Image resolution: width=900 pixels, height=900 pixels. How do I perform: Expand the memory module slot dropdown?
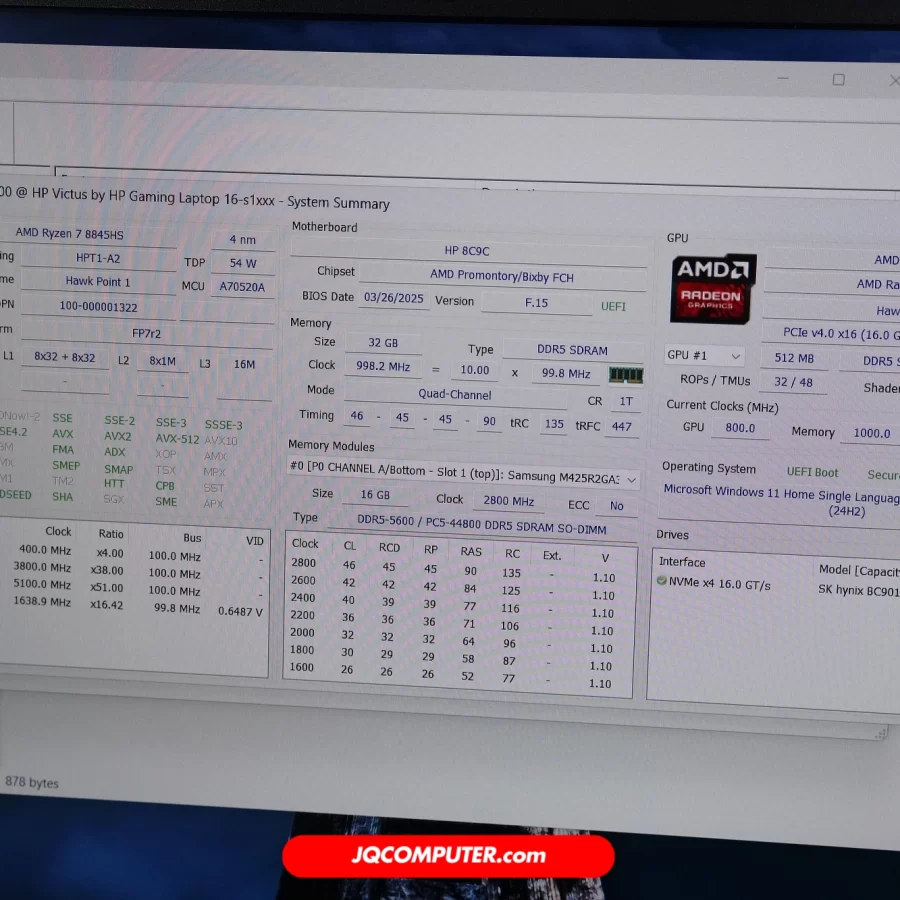tap(632, 481)
